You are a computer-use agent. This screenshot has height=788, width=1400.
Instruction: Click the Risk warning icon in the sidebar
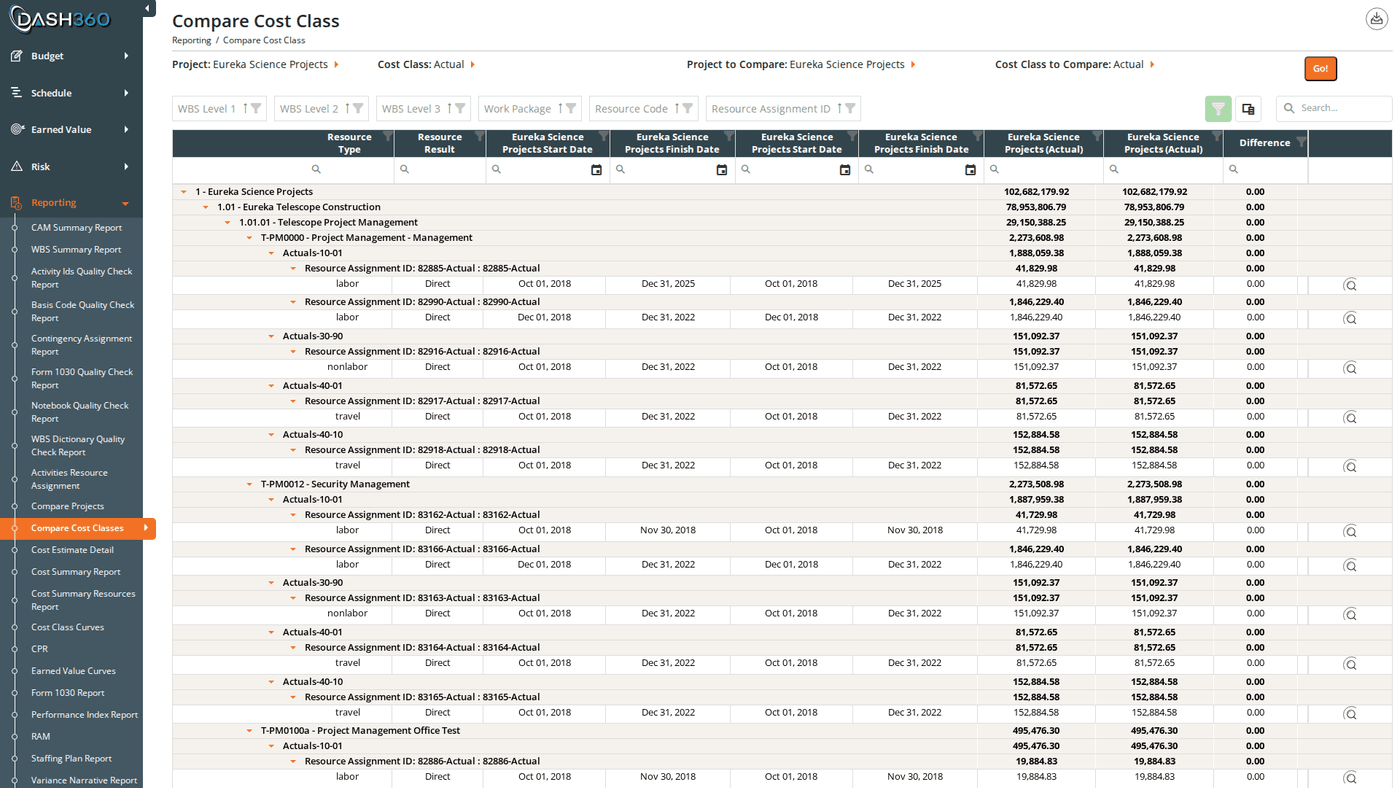16,166
